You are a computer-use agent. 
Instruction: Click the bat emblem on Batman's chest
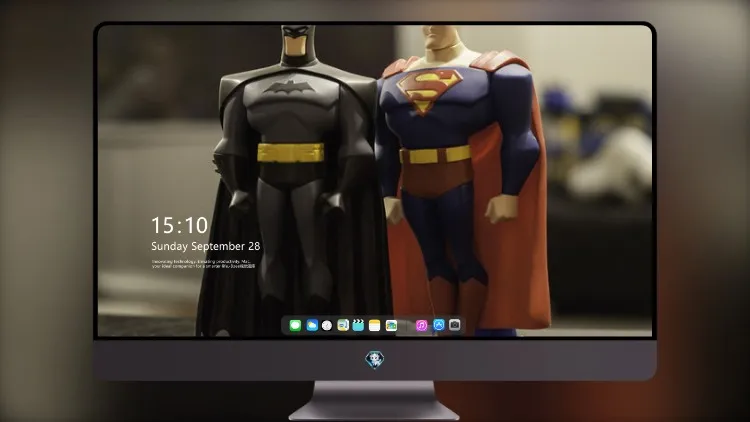click(288, 87)
